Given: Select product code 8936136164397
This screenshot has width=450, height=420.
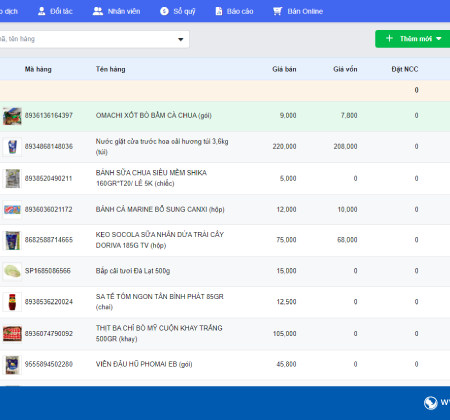Looking at the screenshot, I should click(x=49, y=116).
